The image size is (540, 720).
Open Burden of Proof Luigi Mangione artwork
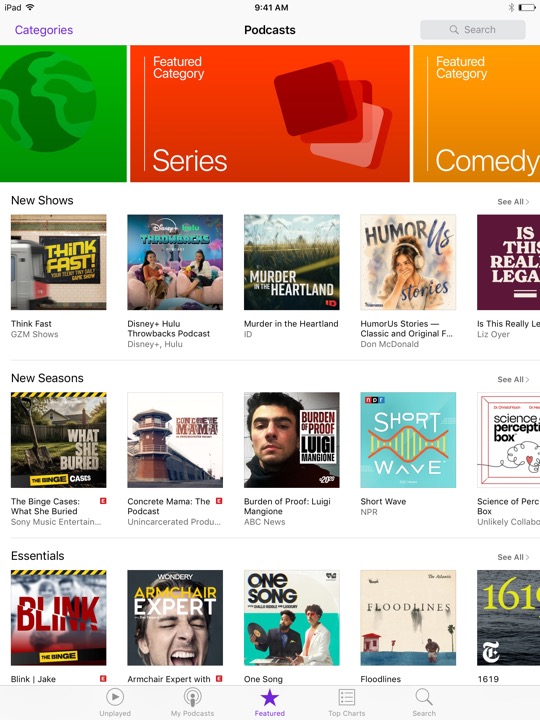pyautogui.click(x=292, y=440)
